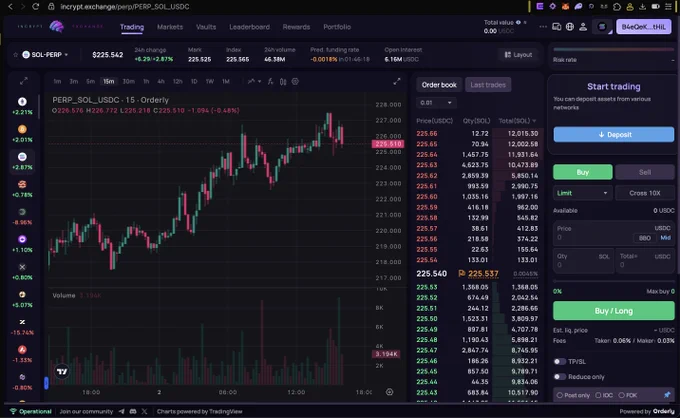The height and width of the screenshot is (418, 680).
Task: Select the Ethereum market in the sidebar
Action: [22, 106]
